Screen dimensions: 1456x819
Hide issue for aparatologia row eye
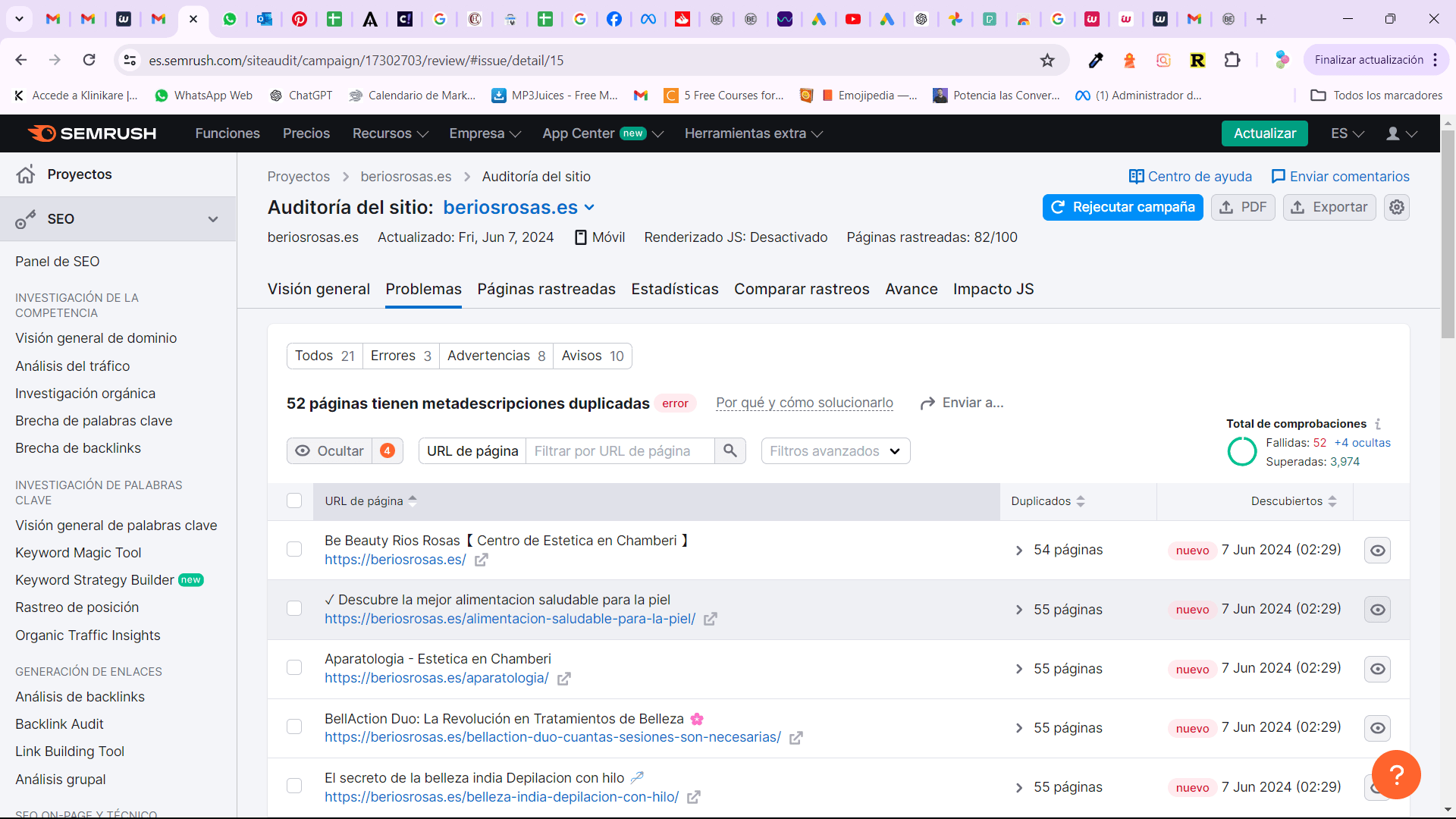pyautogui.click(x=1377, y=669)
